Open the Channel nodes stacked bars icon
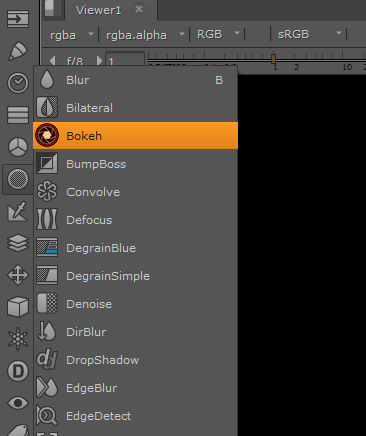Screen dimensions: 366x436 click(x=18, y=115)
